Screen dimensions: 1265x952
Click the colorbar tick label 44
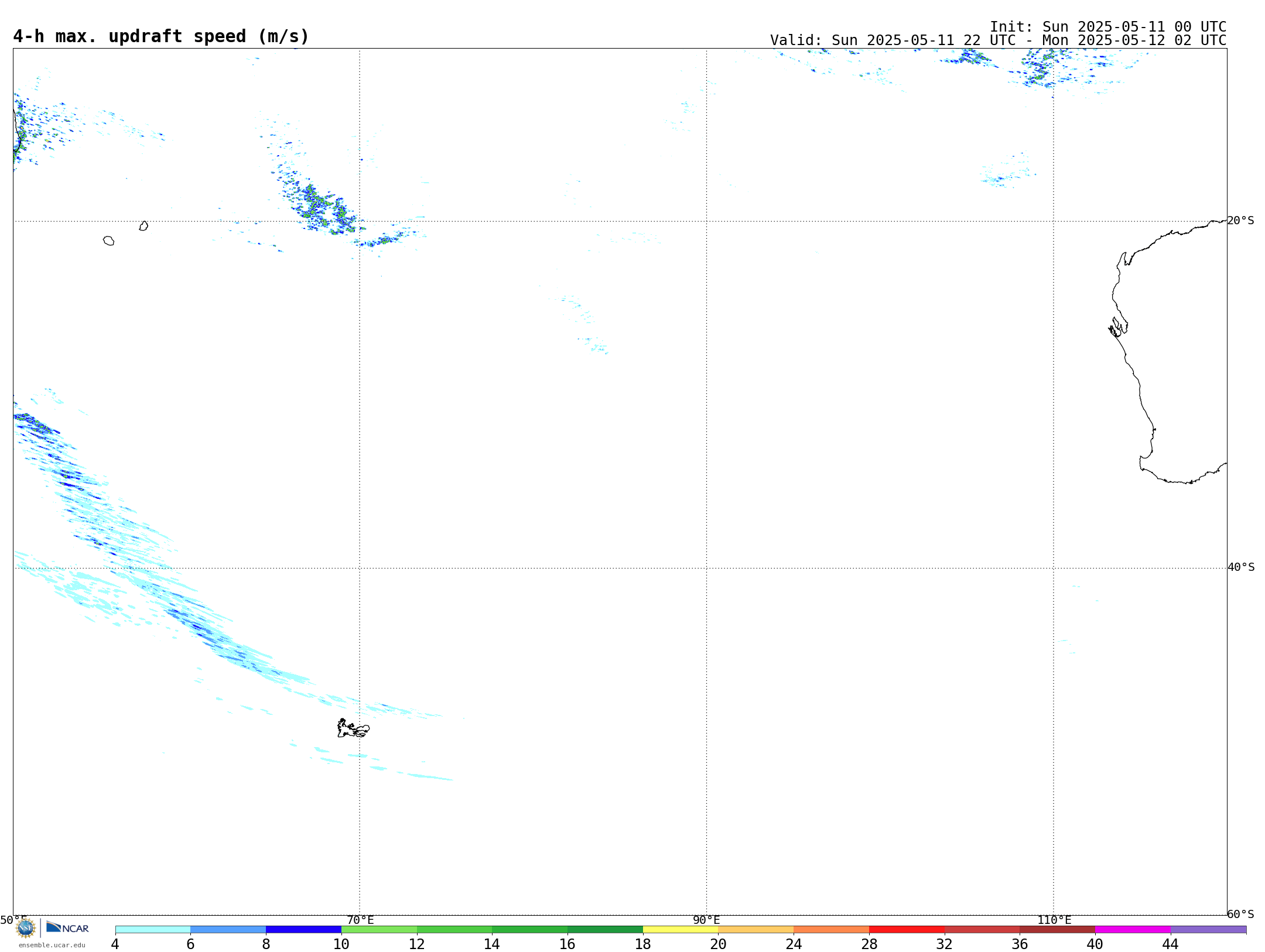tap(1170, 944)
